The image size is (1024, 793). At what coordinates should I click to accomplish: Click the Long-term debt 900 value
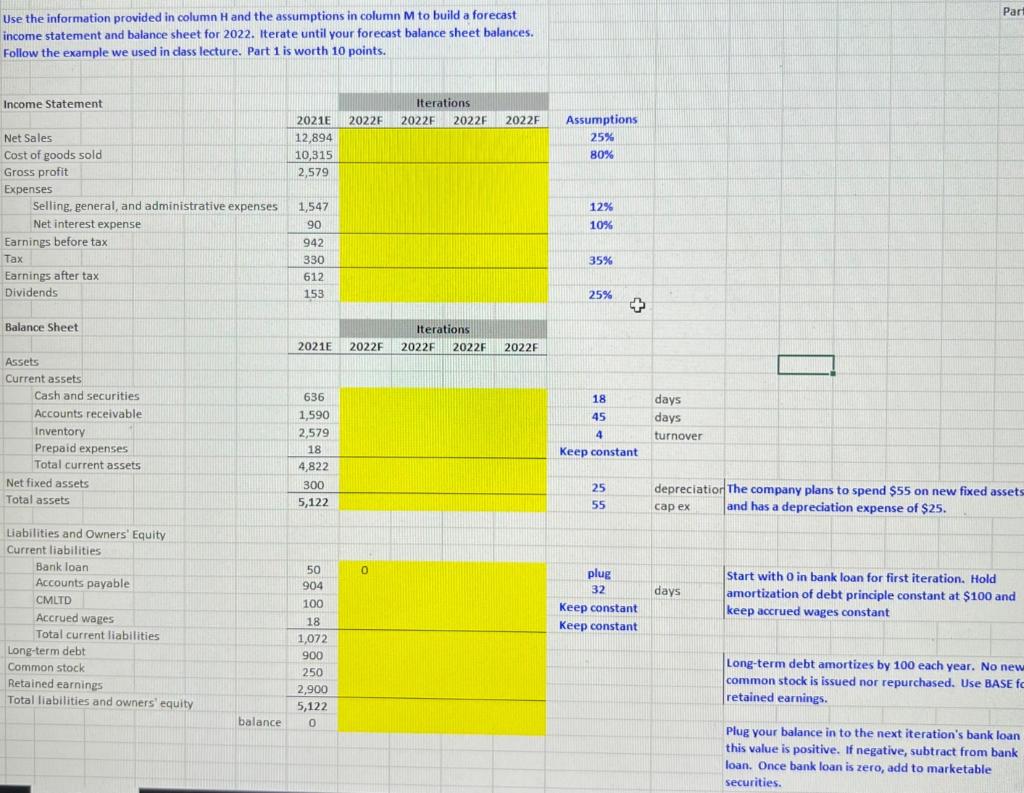point(313,655)
